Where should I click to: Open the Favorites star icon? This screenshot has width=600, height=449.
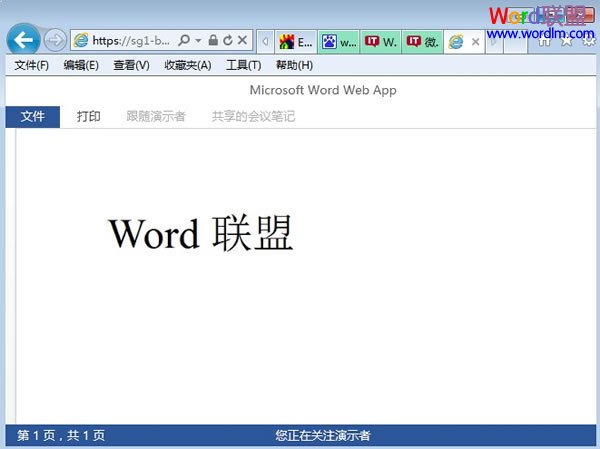(x=567, y=41)
